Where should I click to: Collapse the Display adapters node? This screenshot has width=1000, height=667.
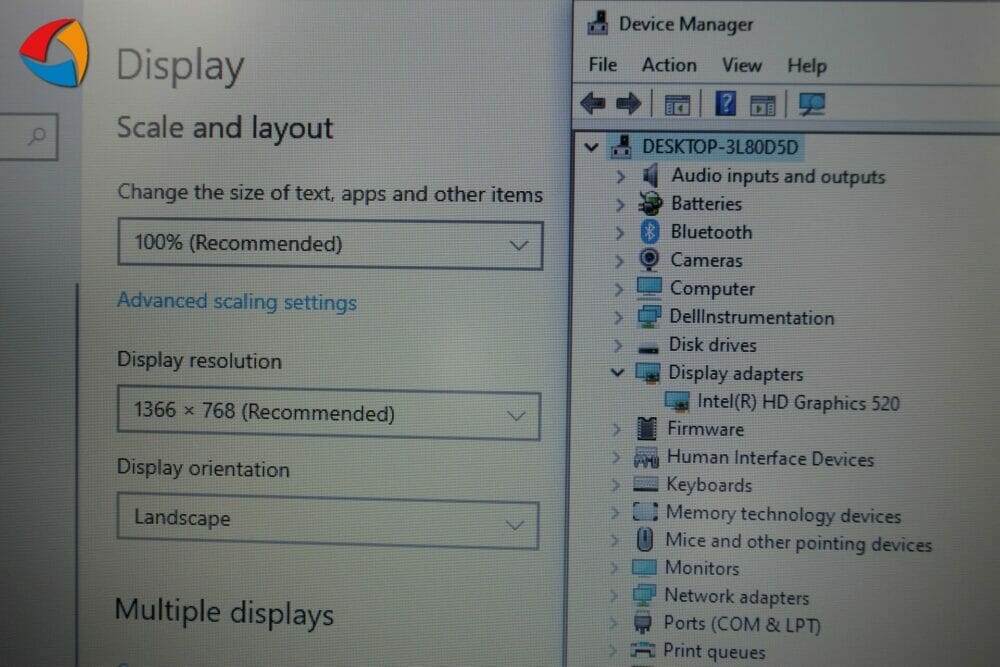[617, 372]
